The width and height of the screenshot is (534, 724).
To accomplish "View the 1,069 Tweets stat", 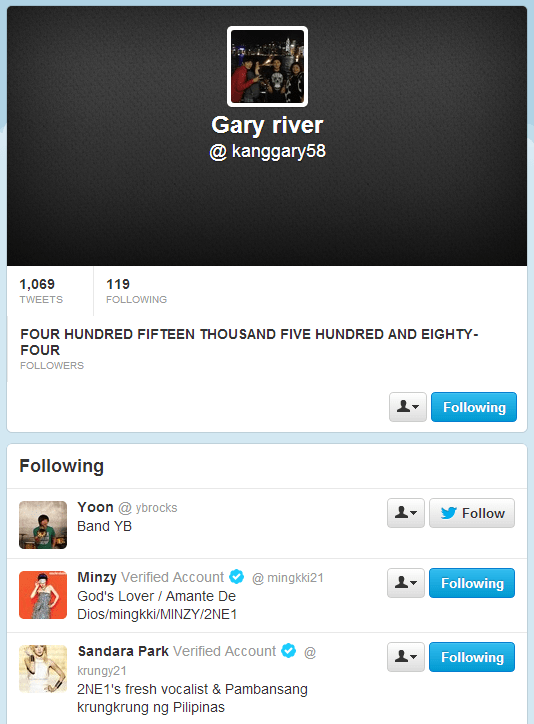I will coord(41,291).
